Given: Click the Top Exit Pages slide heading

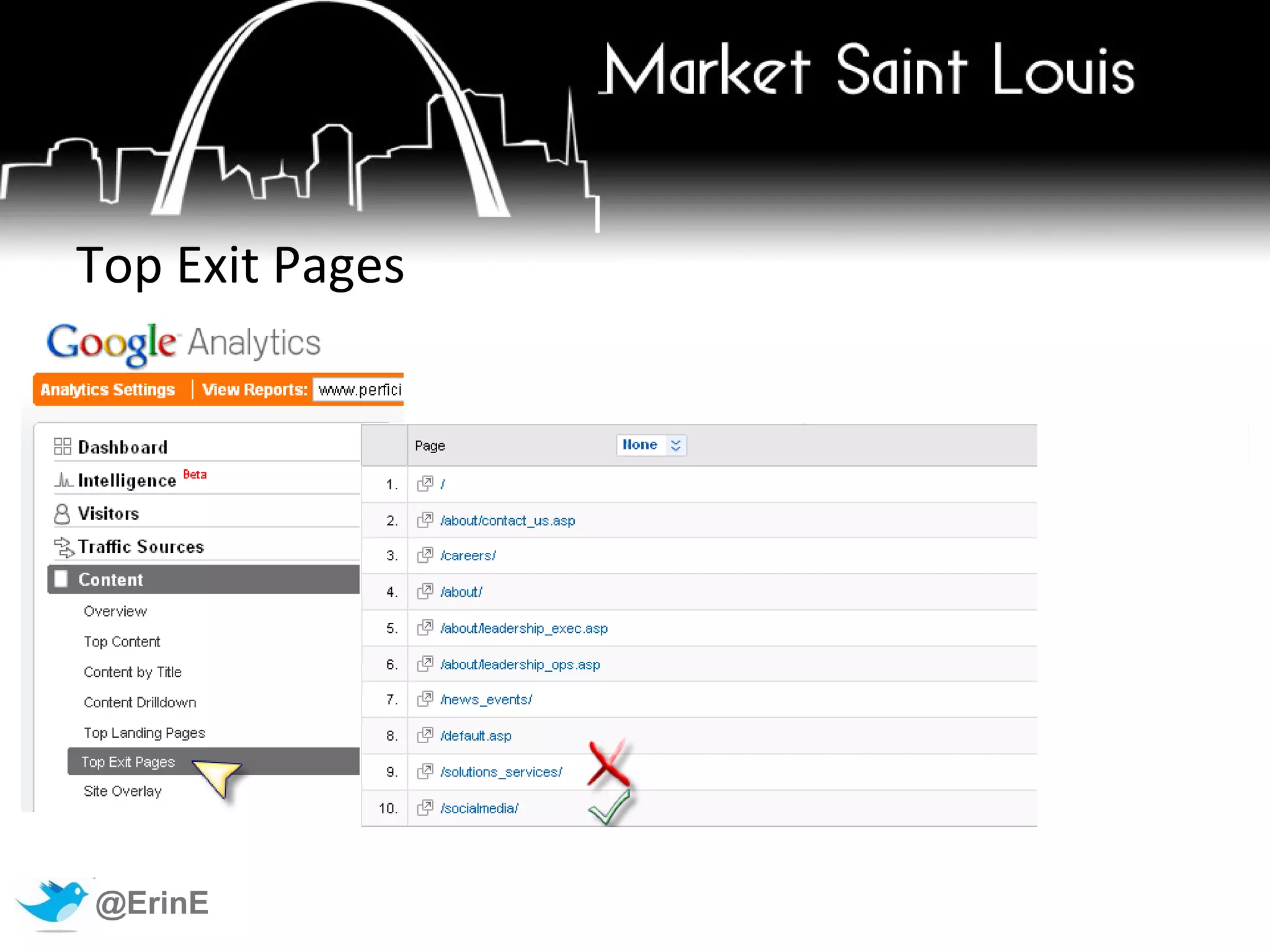Looking at the screenshot, I should pyautogui.click(x=240, y=266).
